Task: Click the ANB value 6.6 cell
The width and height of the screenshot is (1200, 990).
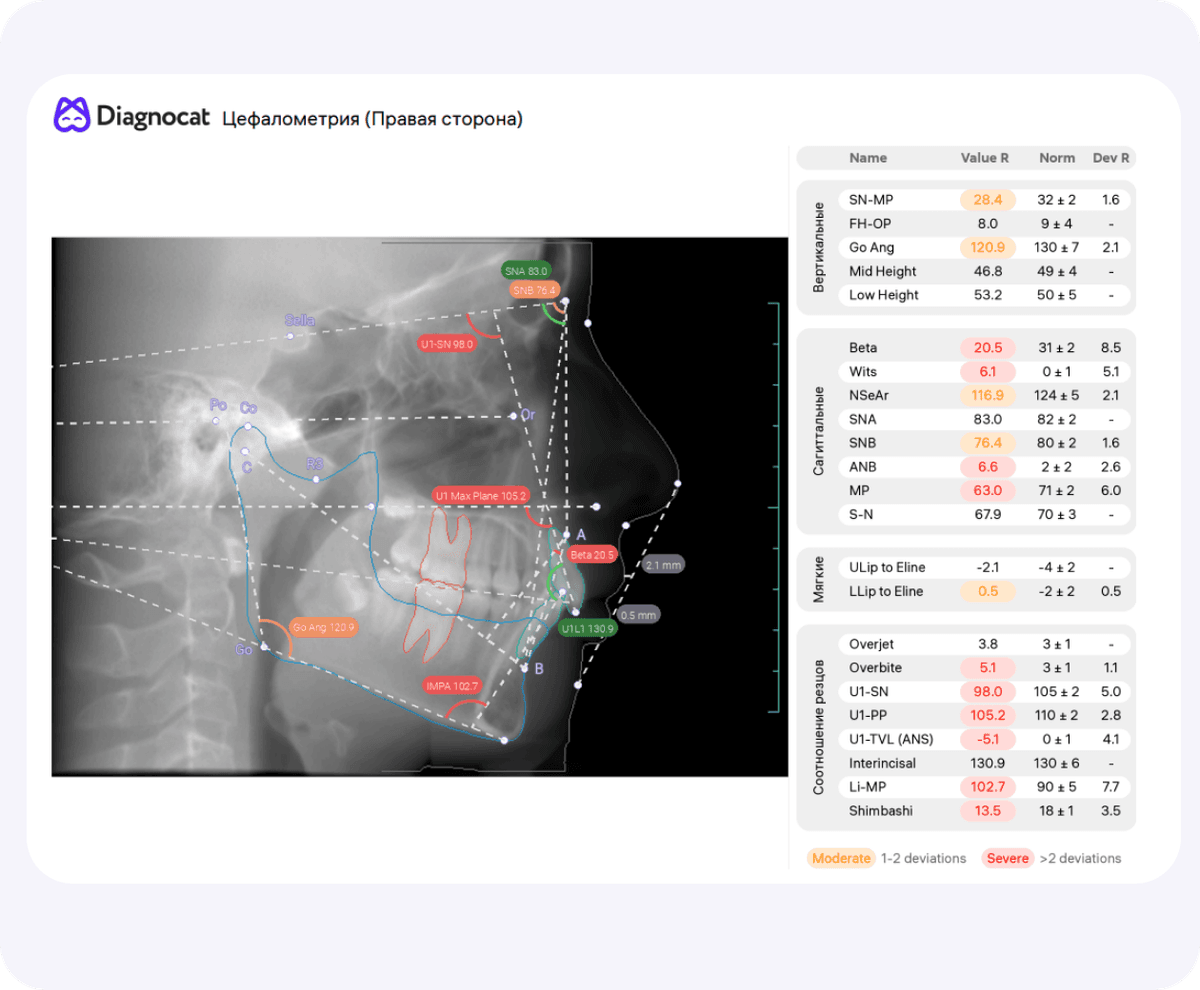Action: click(x=987, y=467)
